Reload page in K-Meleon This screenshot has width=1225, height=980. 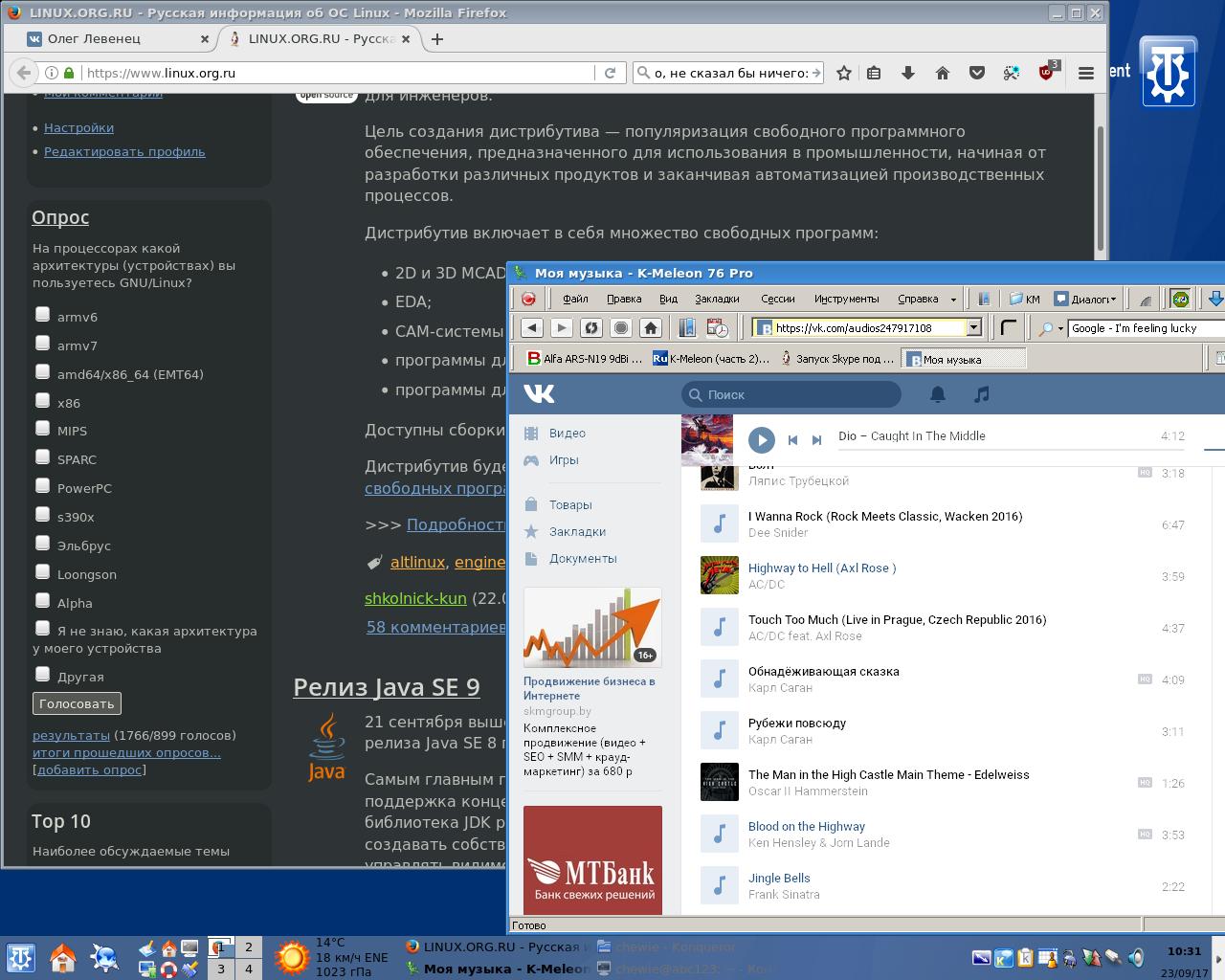[591, 327]
